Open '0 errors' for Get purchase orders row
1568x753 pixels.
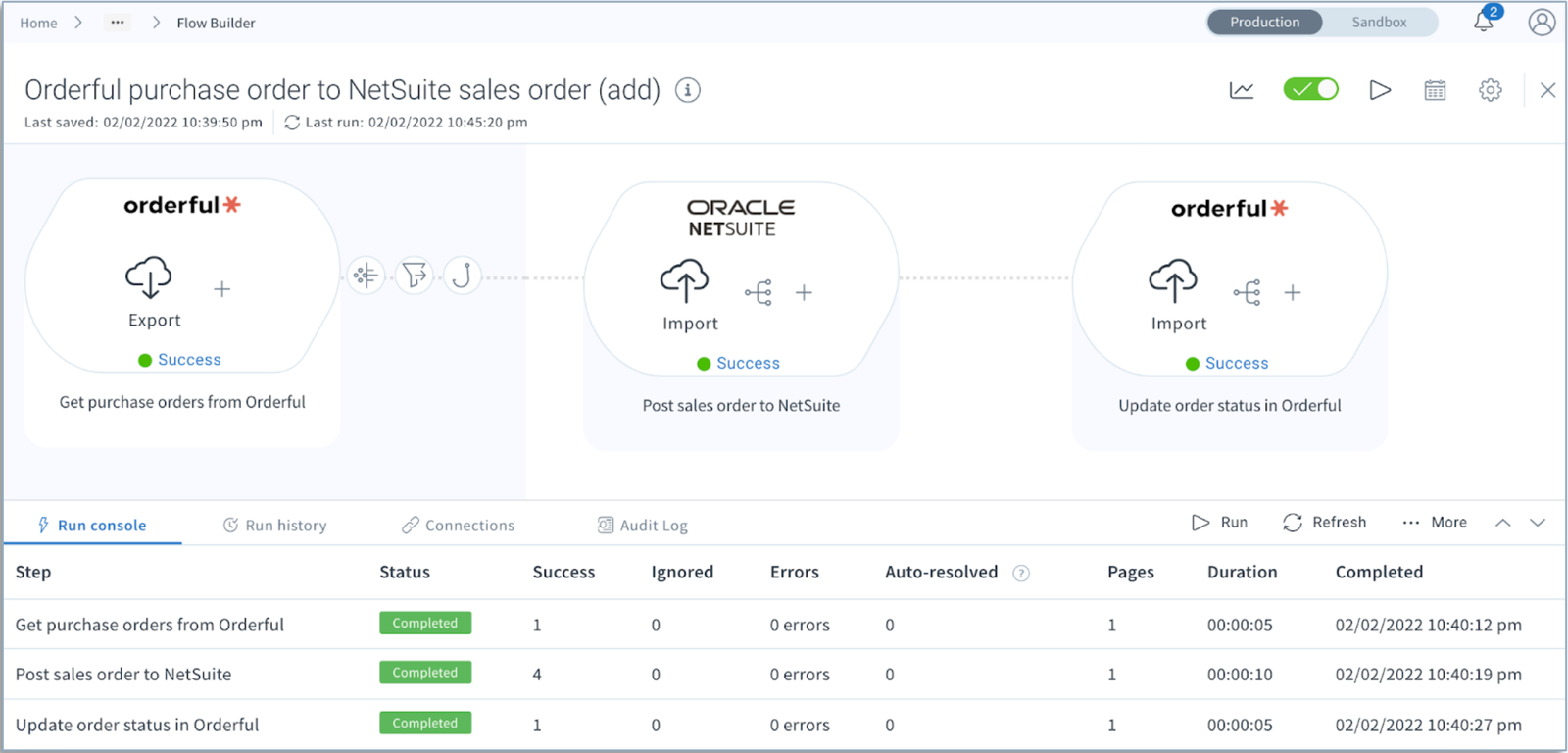(800, 625)
